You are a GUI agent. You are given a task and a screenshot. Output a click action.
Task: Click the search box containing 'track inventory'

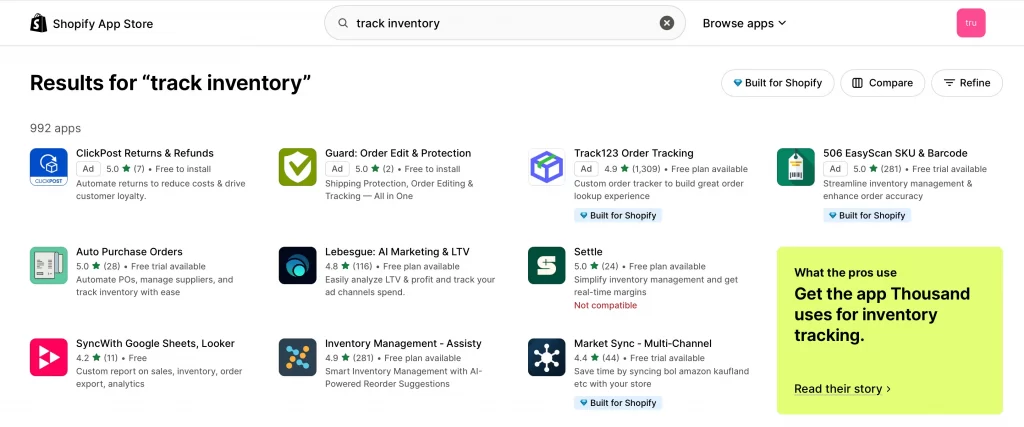click(505, 24)
